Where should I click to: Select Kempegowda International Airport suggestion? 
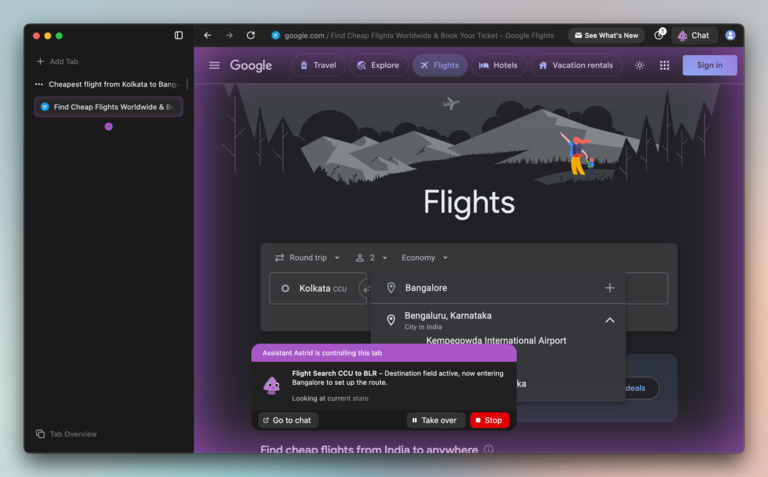pos(496,340)
